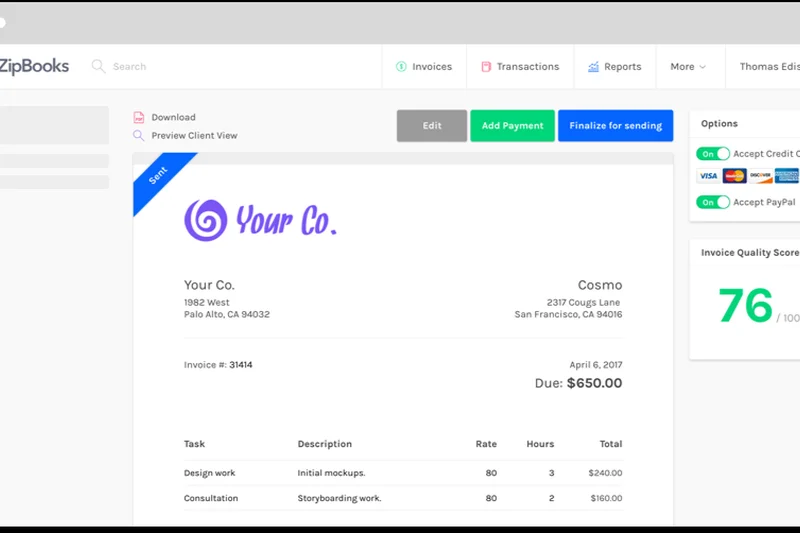
Task: Disable the Accept PayPal toggle
Action: pyautogui.click(x=713, y=202)
